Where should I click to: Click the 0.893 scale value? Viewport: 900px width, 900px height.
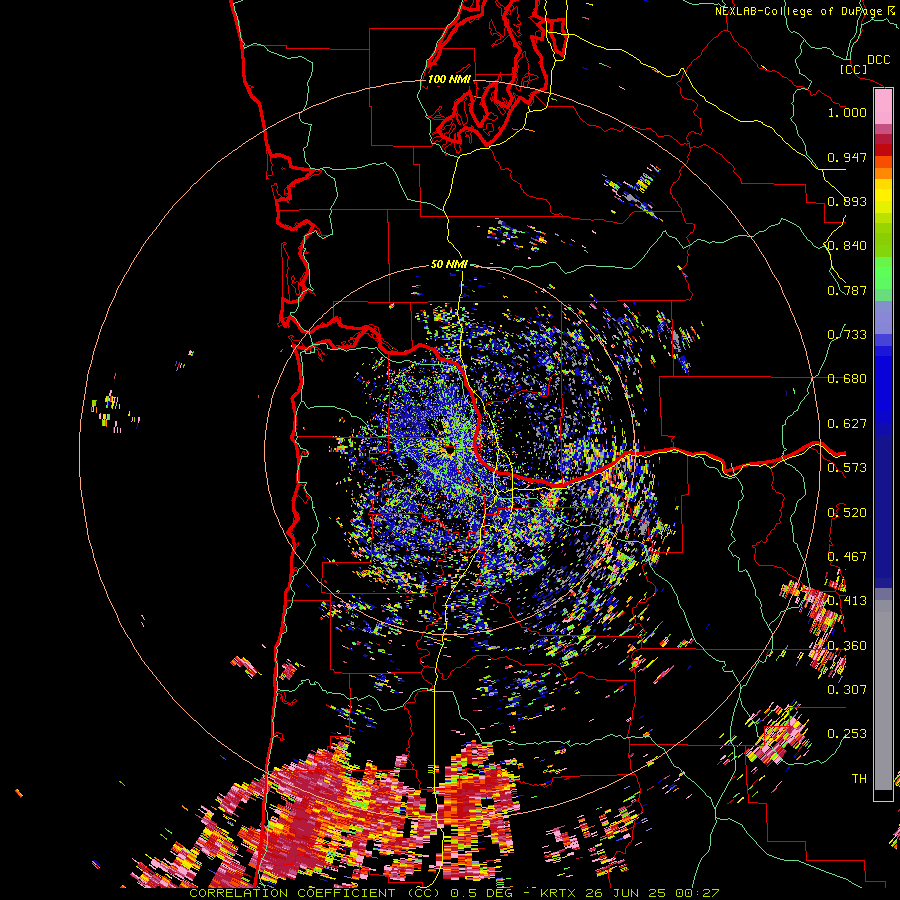tap(847, 201)
